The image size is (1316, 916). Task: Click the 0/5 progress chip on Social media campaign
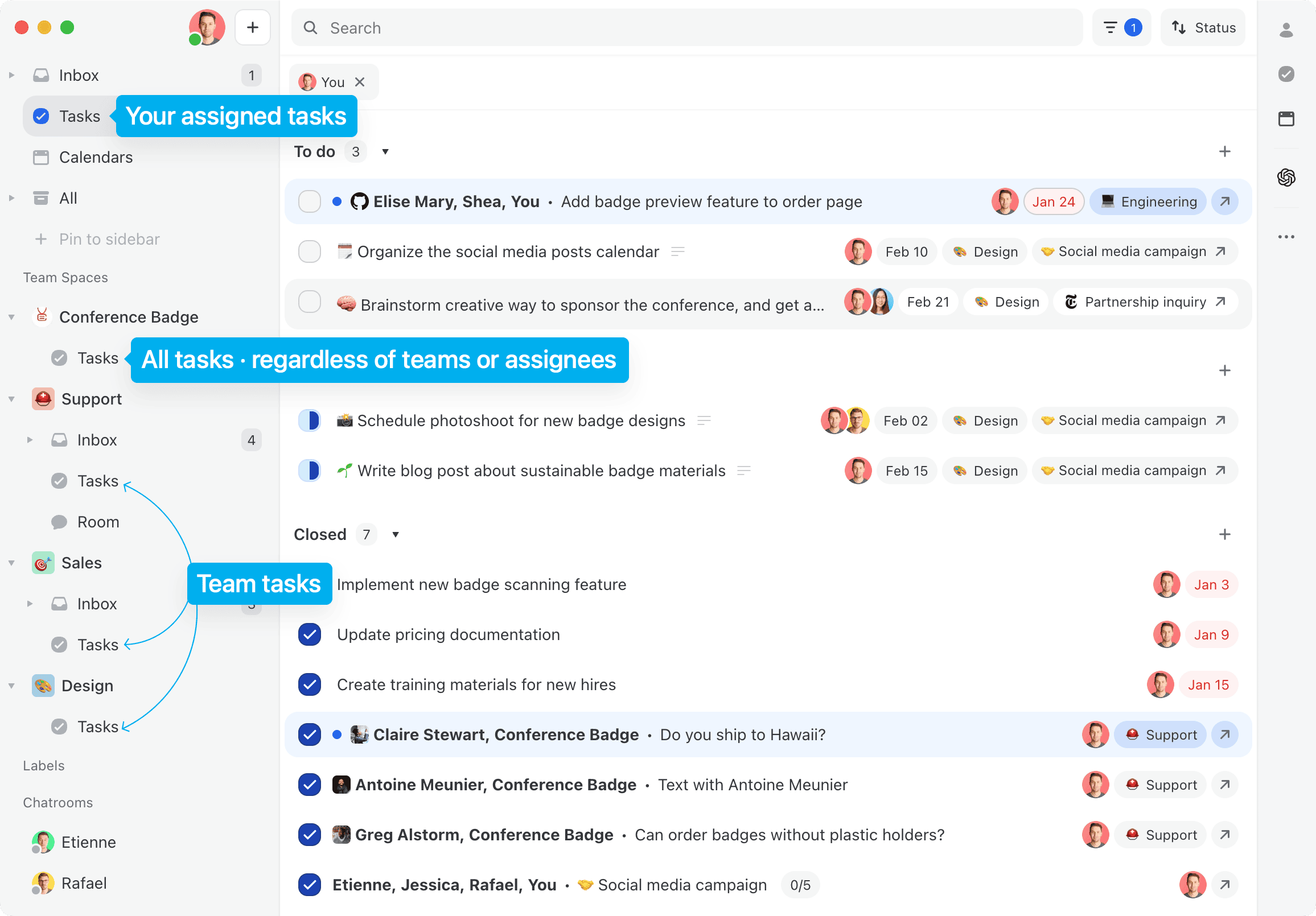tap(800, 885)
